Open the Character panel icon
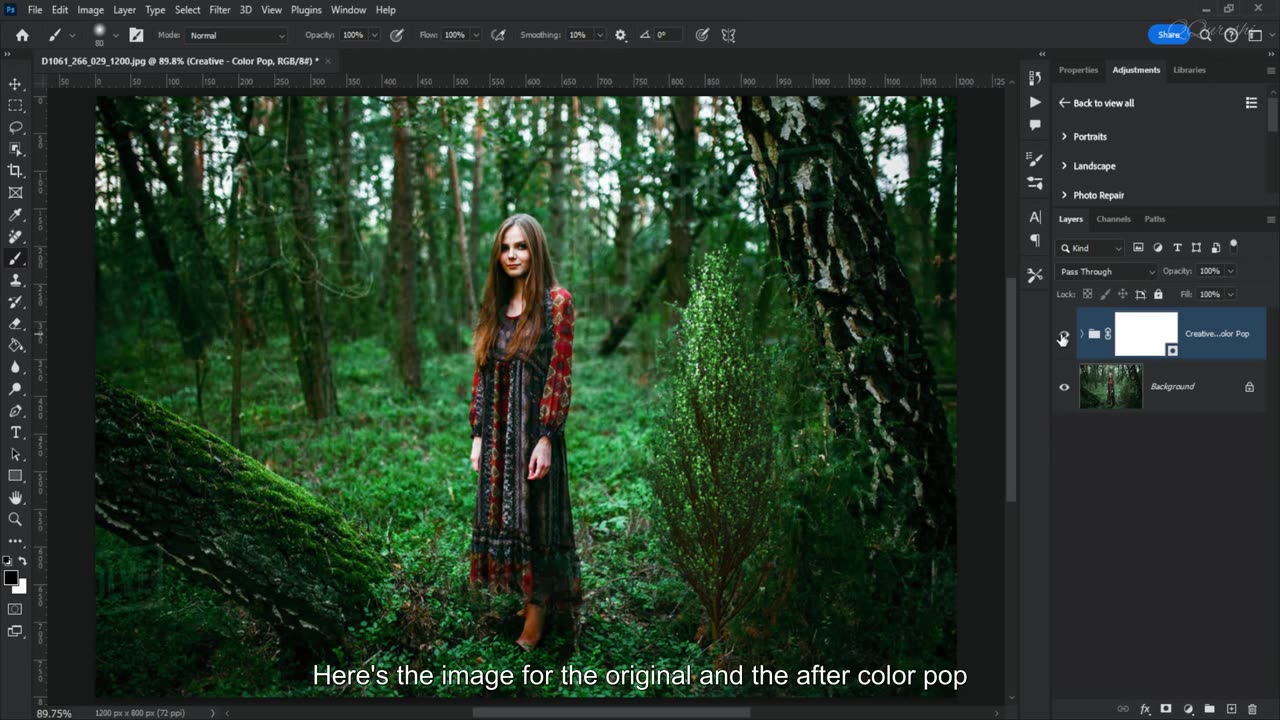This screenshot has height=720, width=1280. (x=1035, y=217)
